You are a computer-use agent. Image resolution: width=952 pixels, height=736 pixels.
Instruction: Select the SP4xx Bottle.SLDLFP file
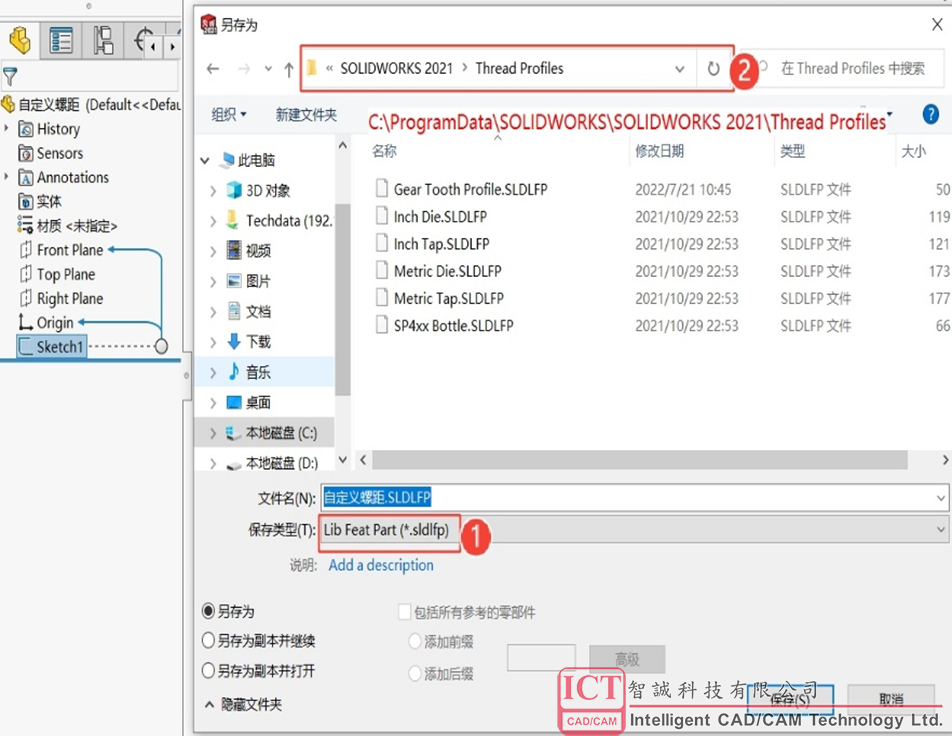click(x=454, y=325)
